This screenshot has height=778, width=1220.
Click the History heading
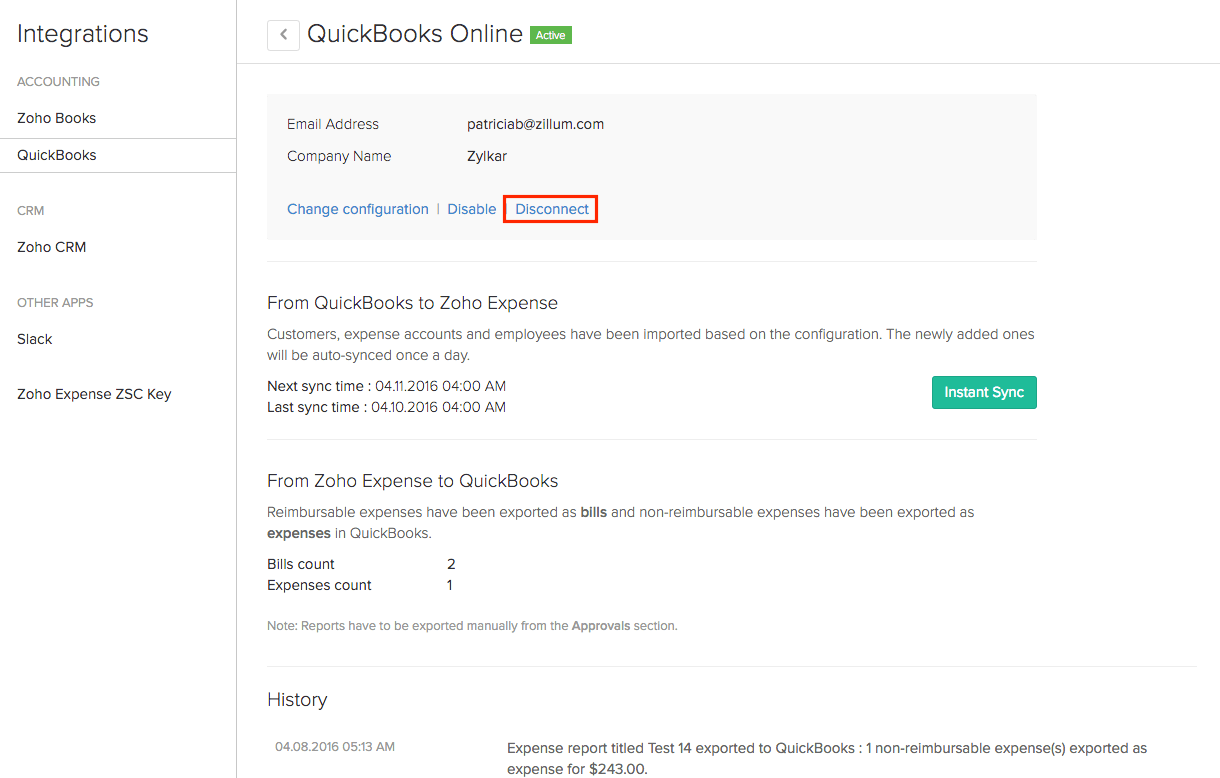point(297,700)
